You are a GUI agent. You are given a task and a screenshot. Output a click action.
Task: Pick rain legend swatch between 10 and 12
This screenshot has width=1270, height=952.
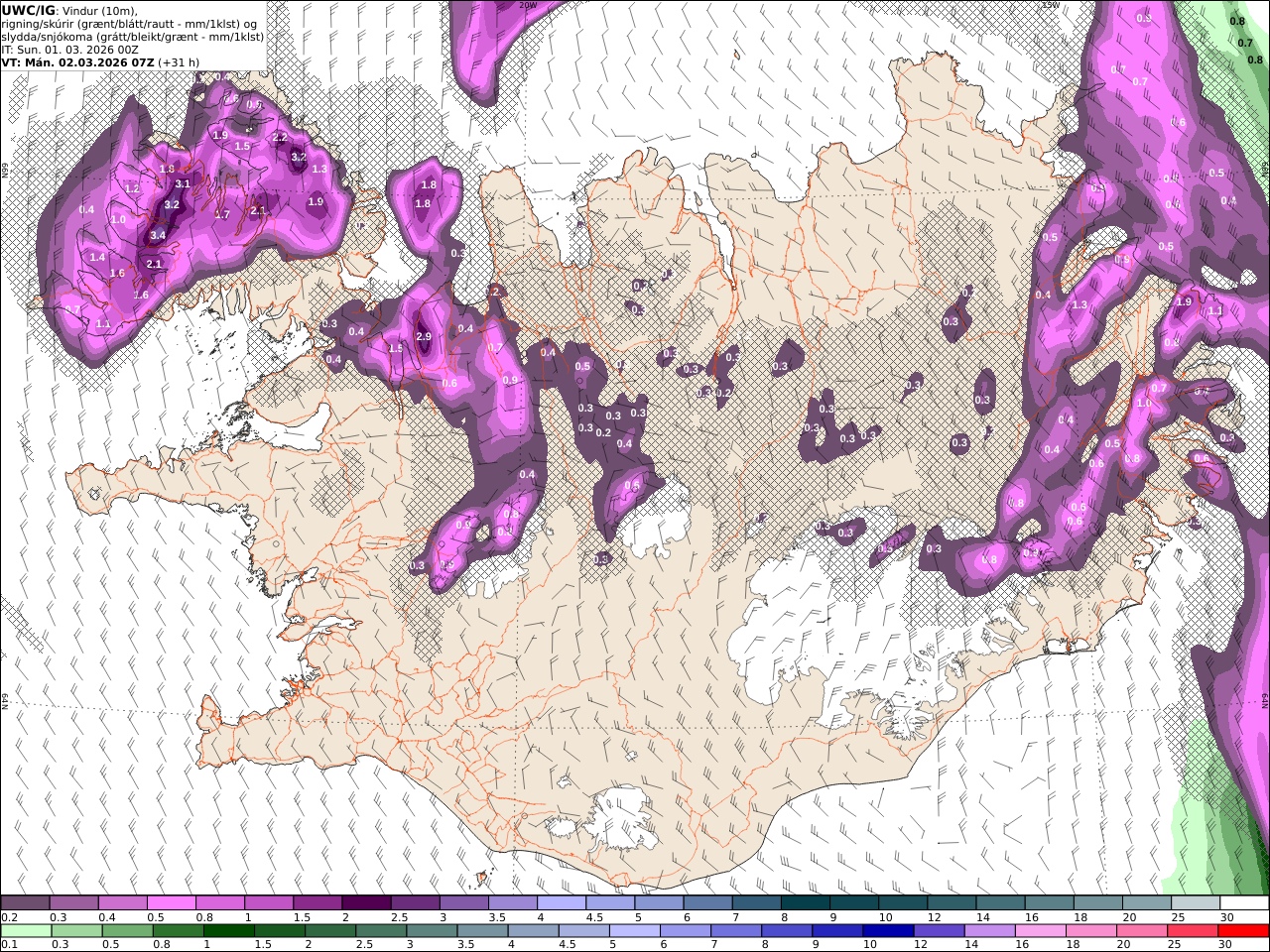pos(888,931)
